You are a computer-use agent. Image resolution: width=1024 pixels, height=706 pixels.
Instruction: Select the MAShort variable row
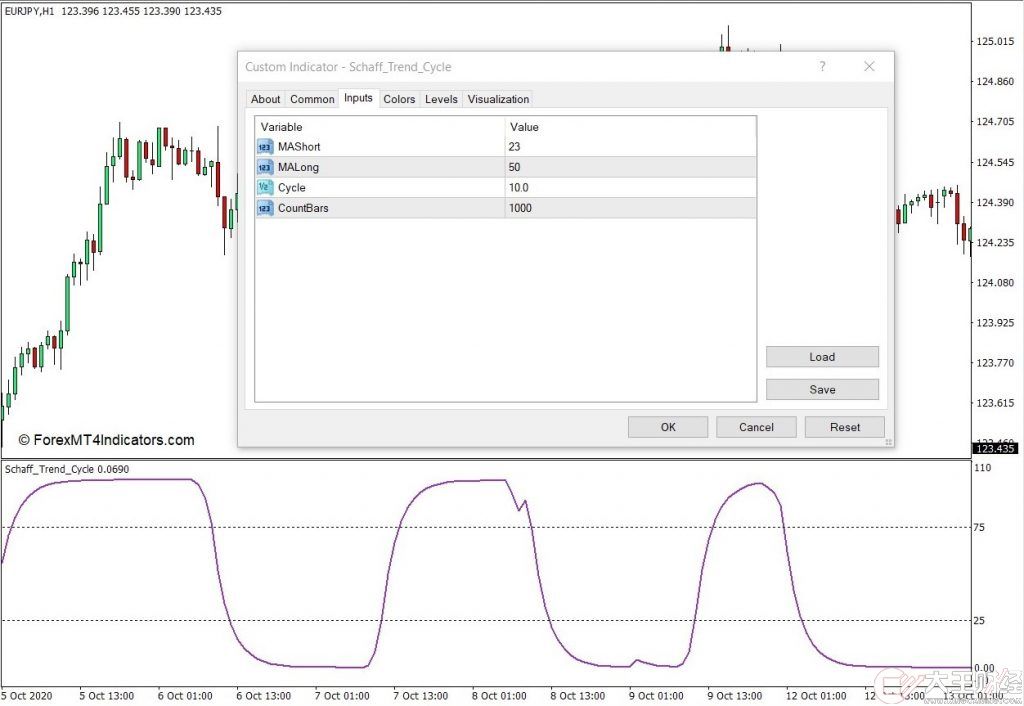(x=506, y=147)
